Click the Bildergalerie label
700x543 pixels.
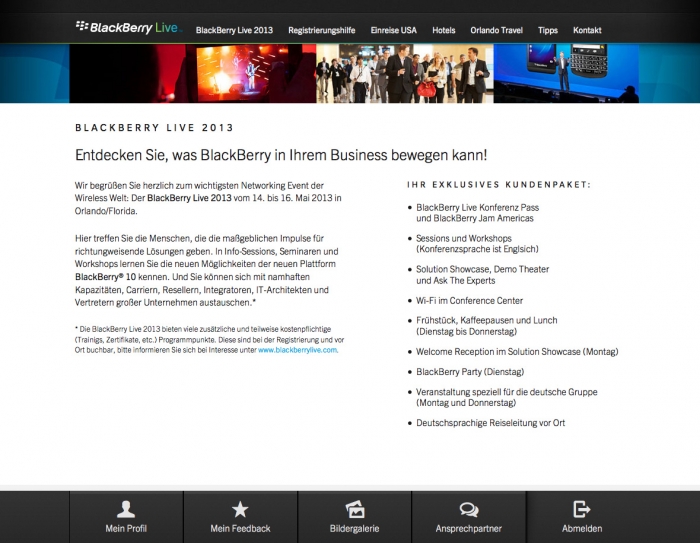[x=354, y=528]
